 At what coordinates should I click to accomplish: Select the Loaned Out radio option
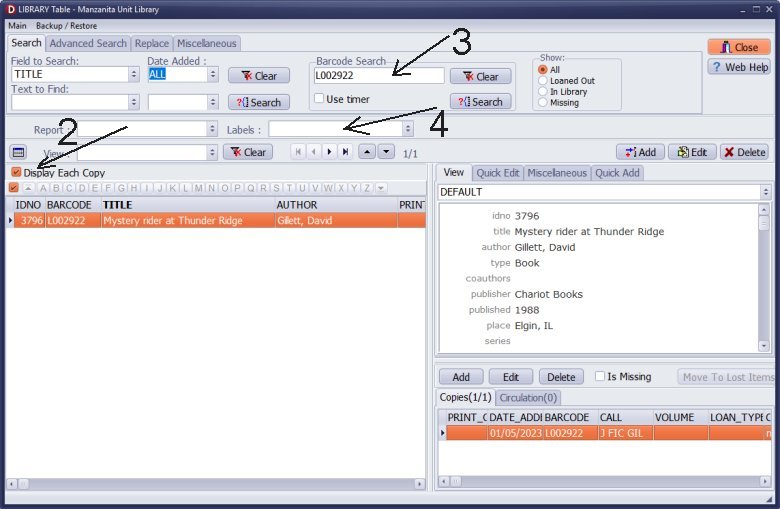point(543,81)
